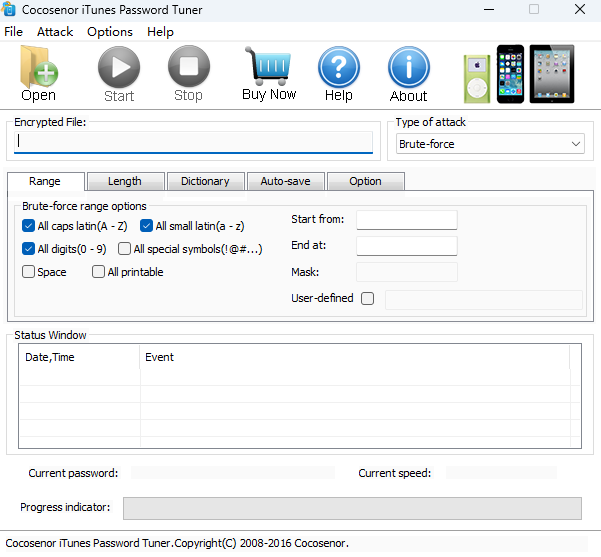Screen dimensions: 601x557
Task: Click the User-defined characters field
Action: point(484,300)
